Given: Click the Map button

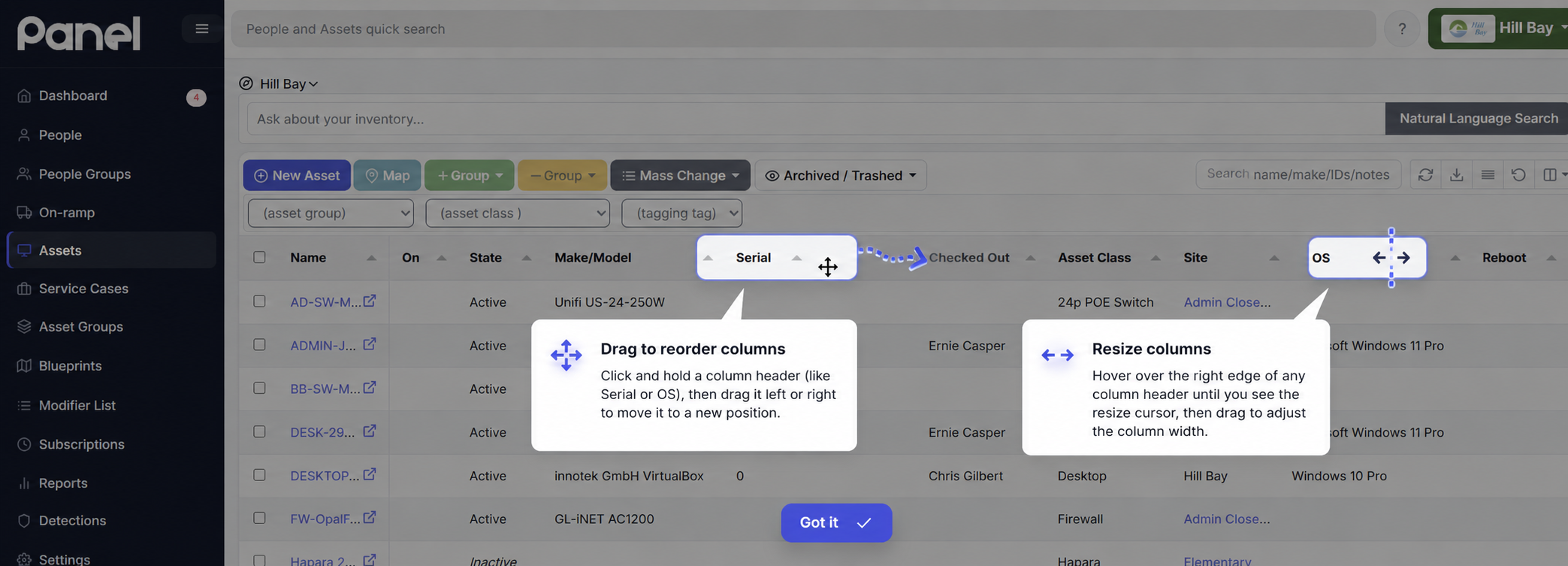Looking at the screenshot, I should pos(388,175).
